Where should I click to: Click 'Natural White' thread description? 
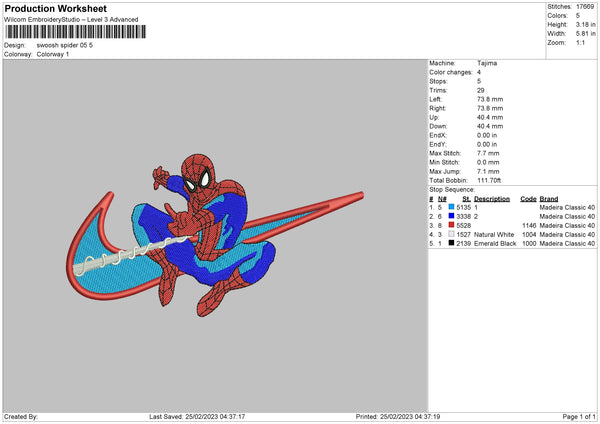click(494, 235)
